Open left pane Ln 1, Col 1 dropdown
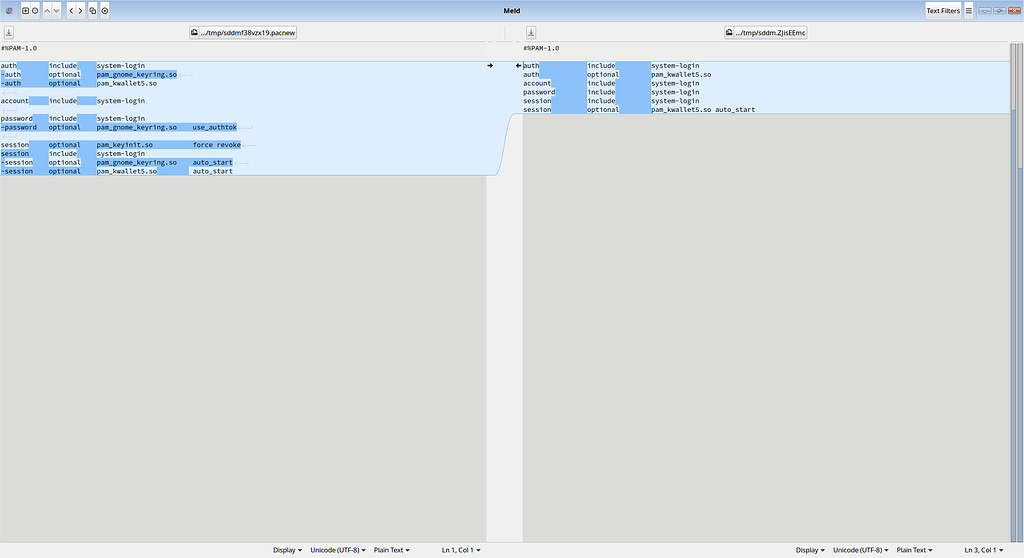The image size is (1024, 558). (461, 550)
